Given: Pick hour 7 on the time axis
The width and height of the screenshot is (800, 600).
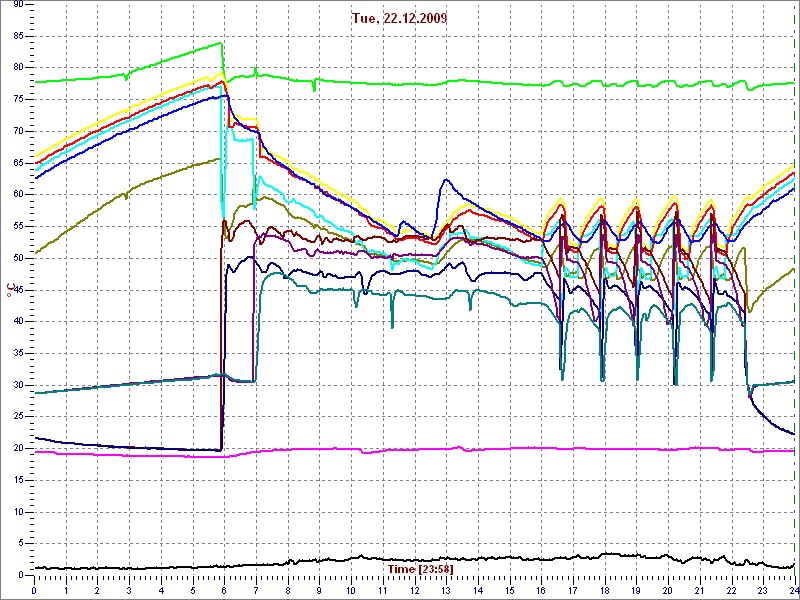Looking at the screenshot, I should [x=256, y=590].
